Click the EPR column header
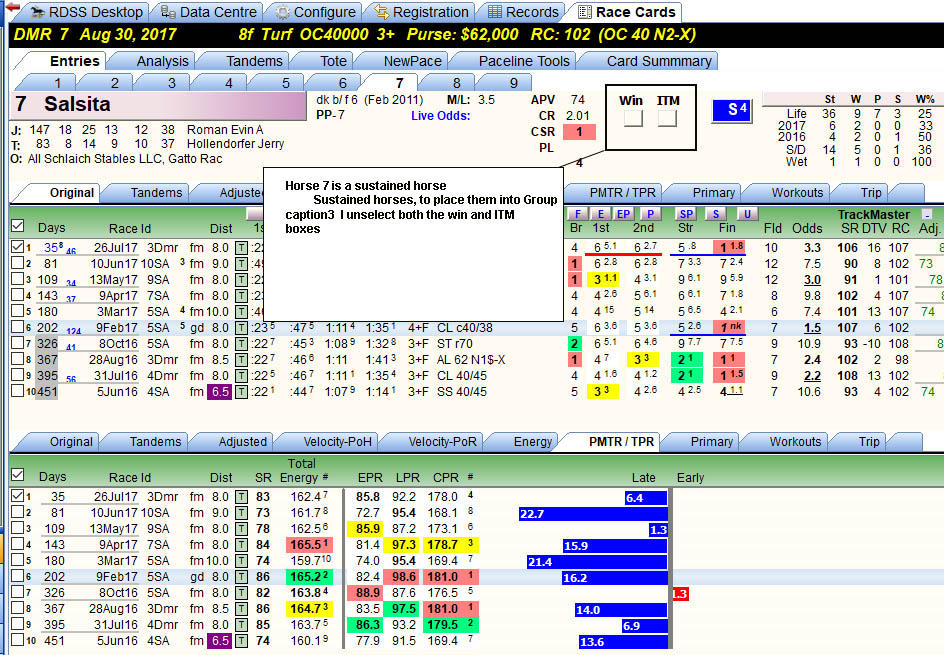The width and height of the screenshot is (944, 655). (x=370, y=477)
